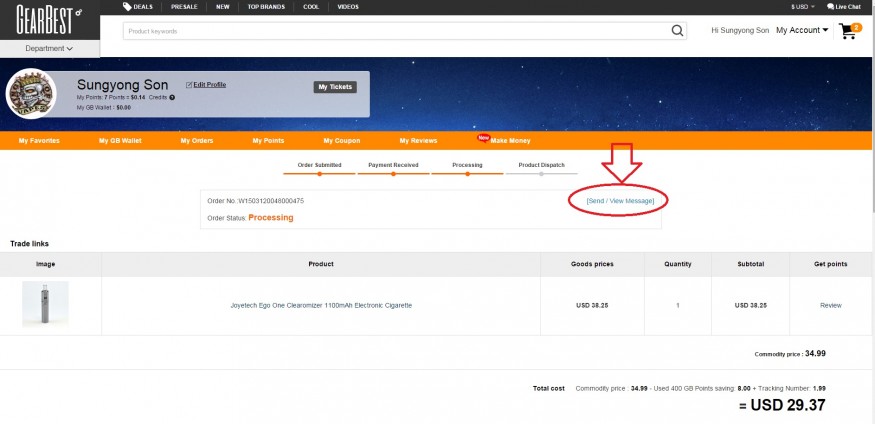Open the shopping cart icon

point(848,31)
